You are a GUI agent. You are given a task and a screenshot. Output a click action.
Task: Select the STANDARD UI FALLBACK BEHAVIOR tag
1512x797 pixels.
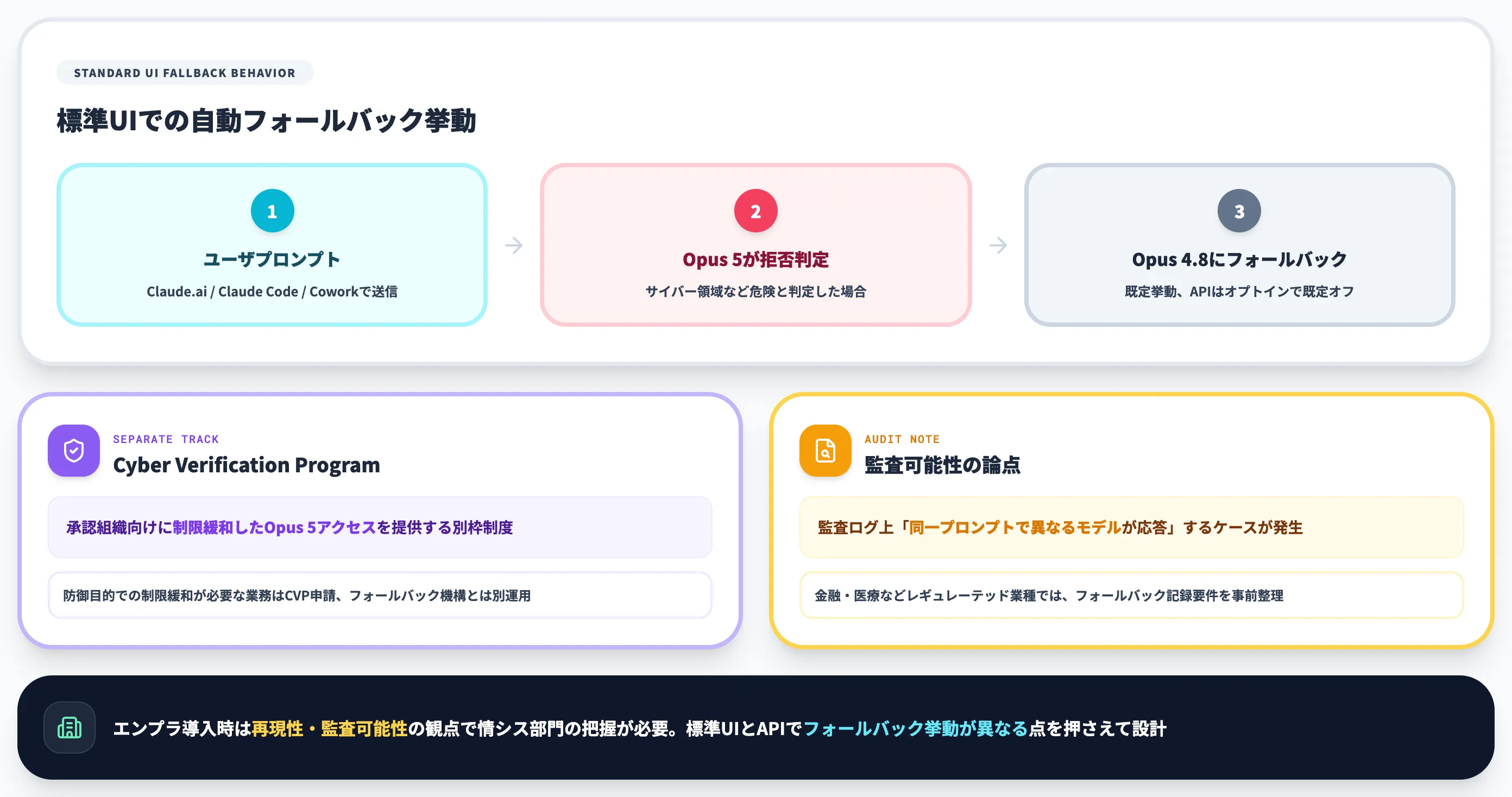click(x=185, y=73)
